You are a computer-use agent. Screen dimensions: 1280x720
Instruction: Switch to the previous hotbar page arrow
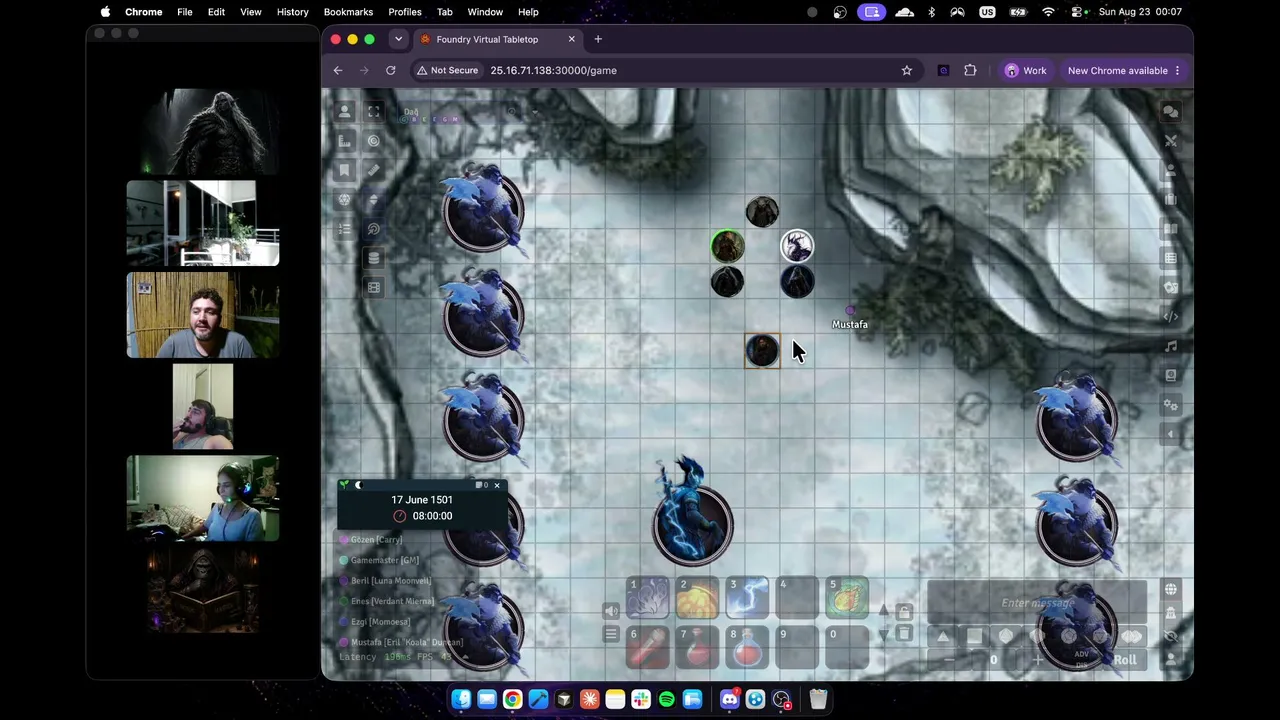coord(884,610)
